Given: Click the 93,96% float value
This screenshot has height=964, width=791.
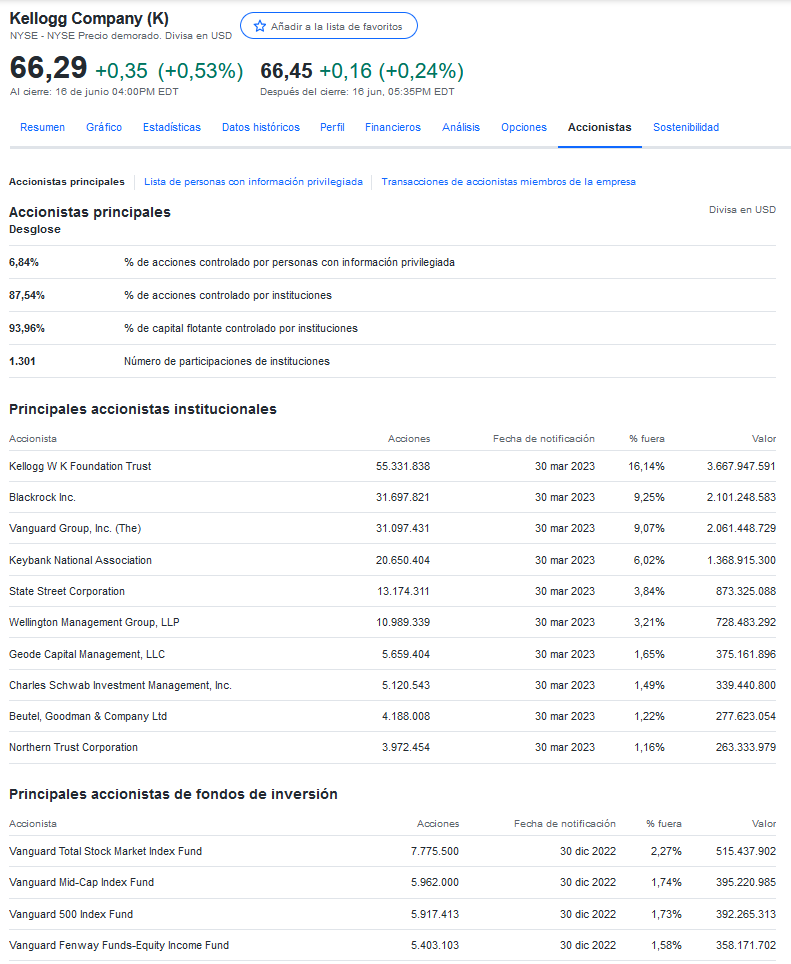Looking at the screenshot, I should point(27,329).
